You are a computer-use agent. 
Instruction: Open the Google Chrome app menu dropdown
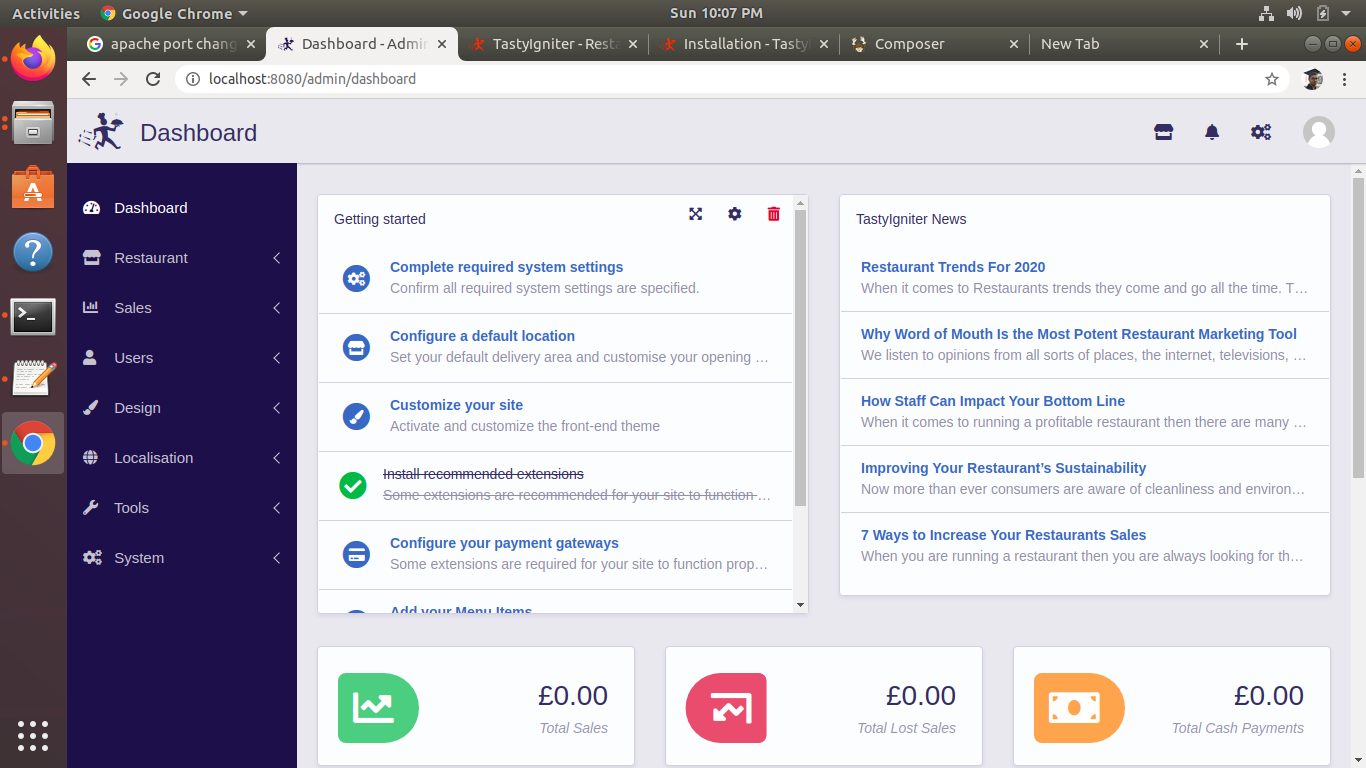point(174,13)
